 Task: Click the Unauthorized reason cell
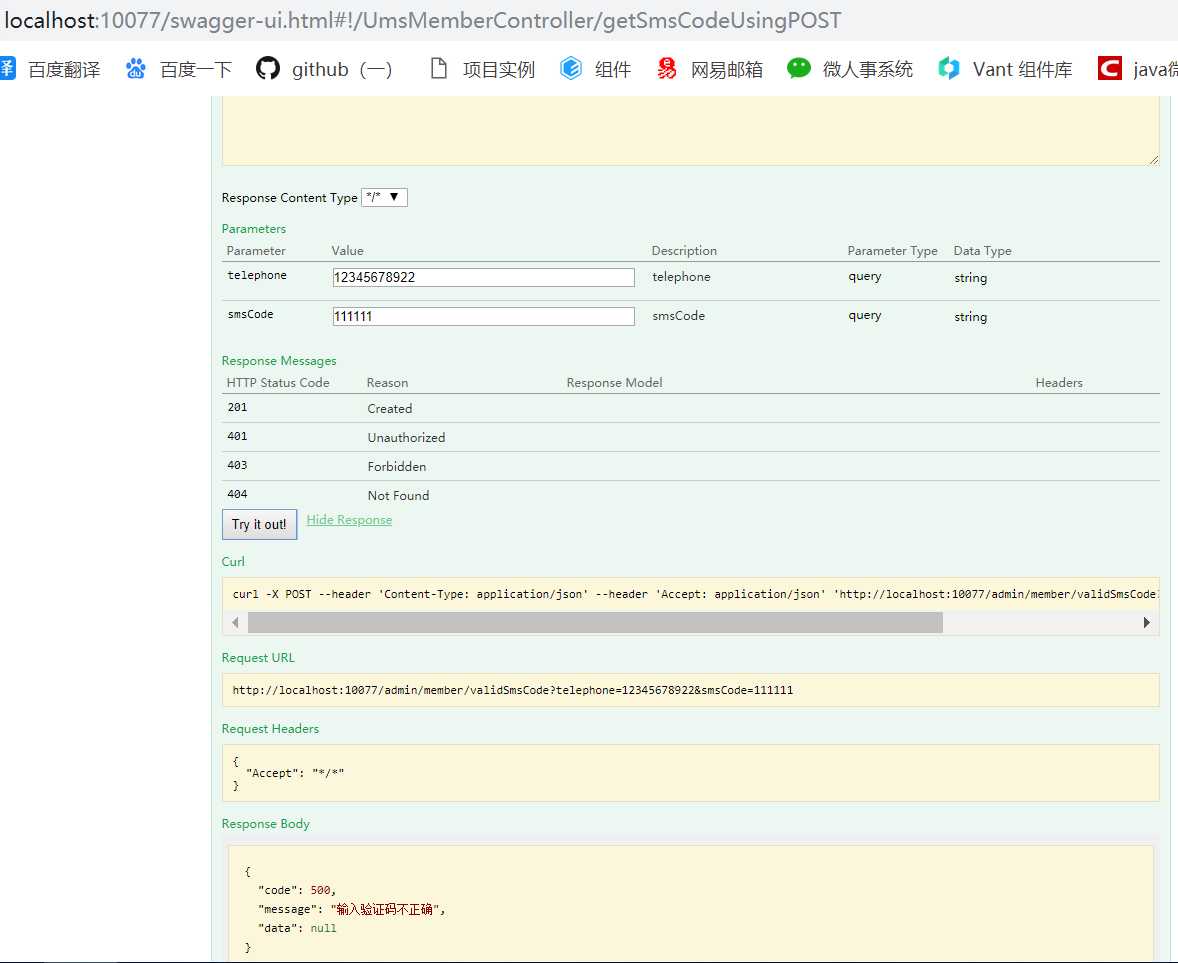(x=406, y=437)
